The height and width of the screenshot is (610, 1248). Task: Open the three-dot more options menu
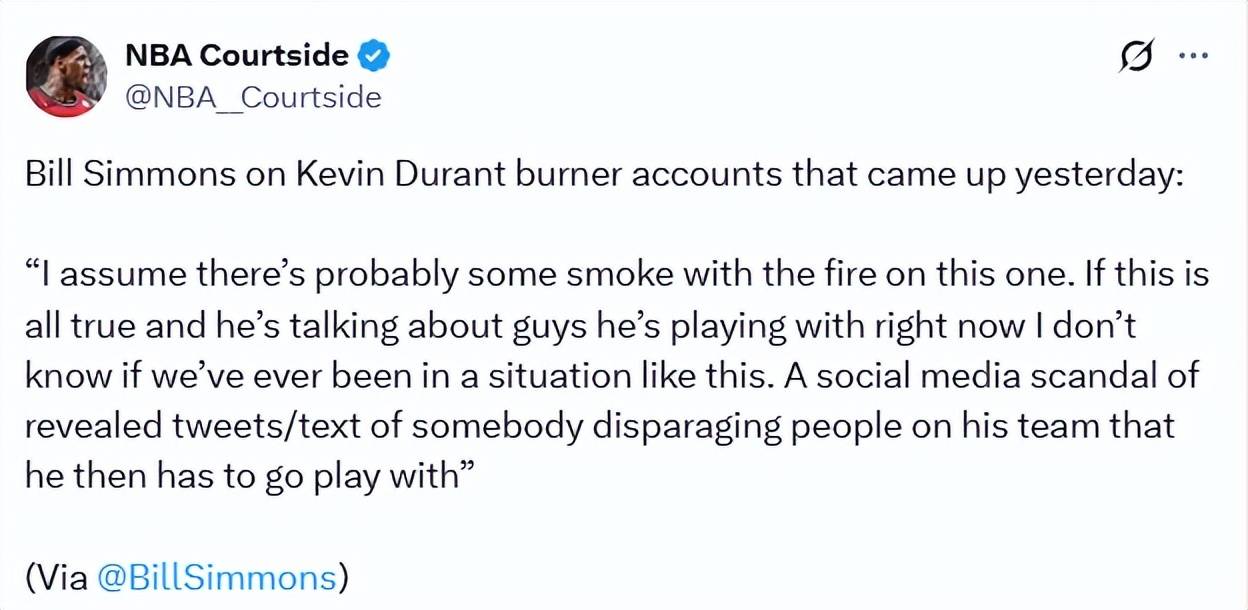coord(1193,56)
